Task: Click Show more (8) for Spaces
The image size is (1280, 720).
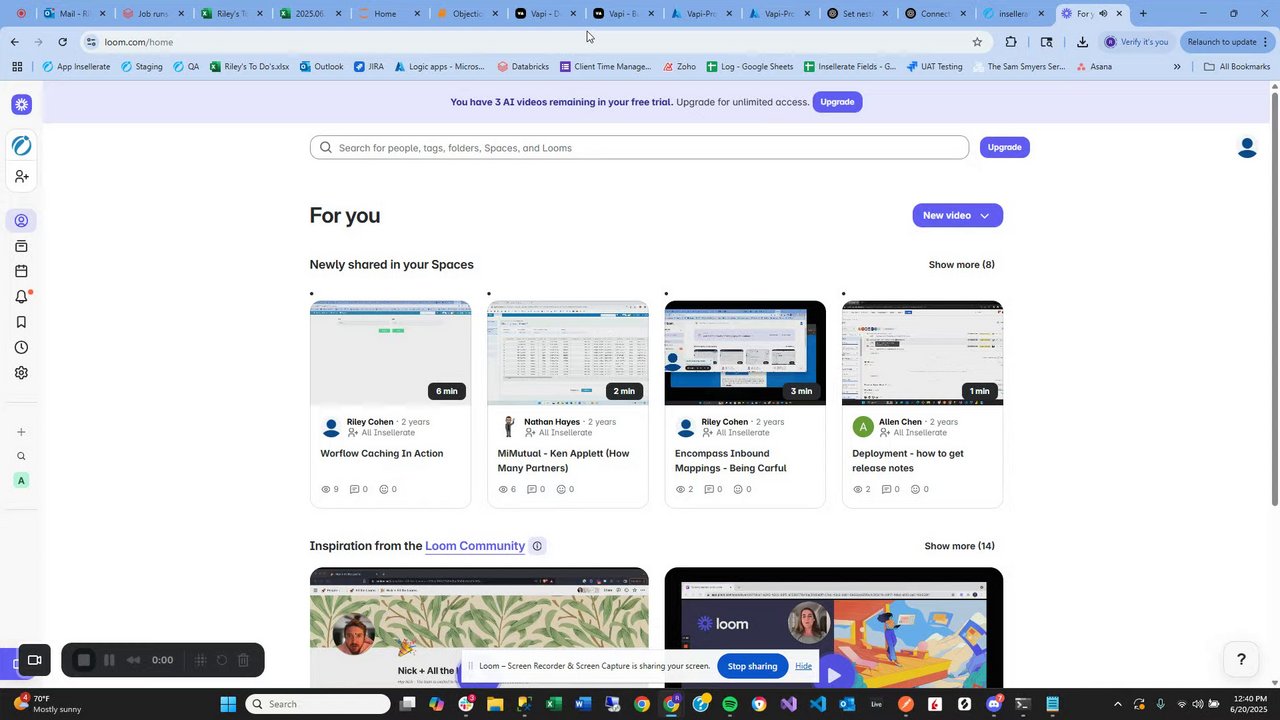Action: [961, 265]
